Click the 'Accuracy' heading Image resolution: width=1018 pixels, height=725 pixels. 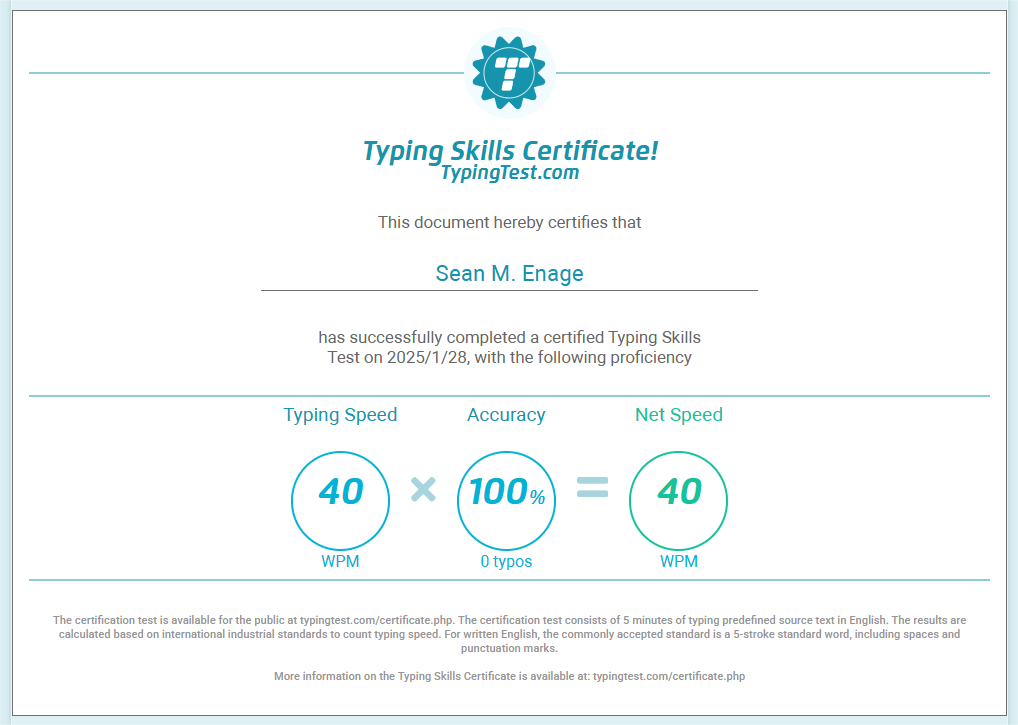pyautogui.click(x=506, y=415)
